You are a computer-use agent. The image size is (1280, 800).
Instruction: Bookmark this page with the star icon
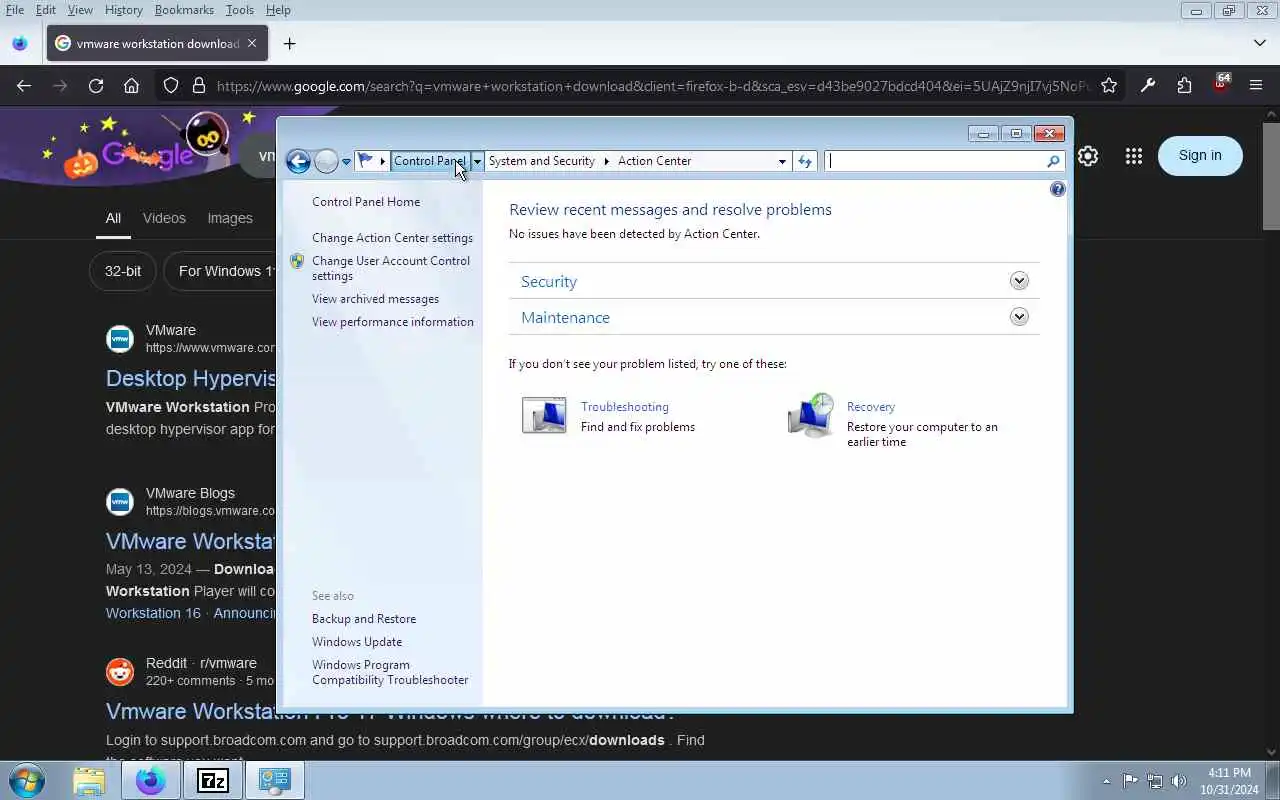click(1109, 86)
